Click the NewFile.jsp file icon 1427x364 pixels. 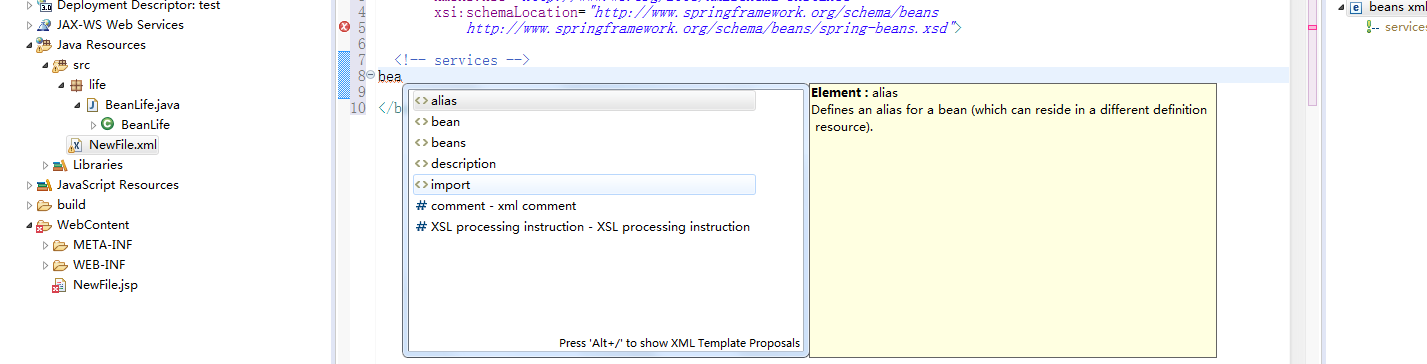(x=60, y=285)
